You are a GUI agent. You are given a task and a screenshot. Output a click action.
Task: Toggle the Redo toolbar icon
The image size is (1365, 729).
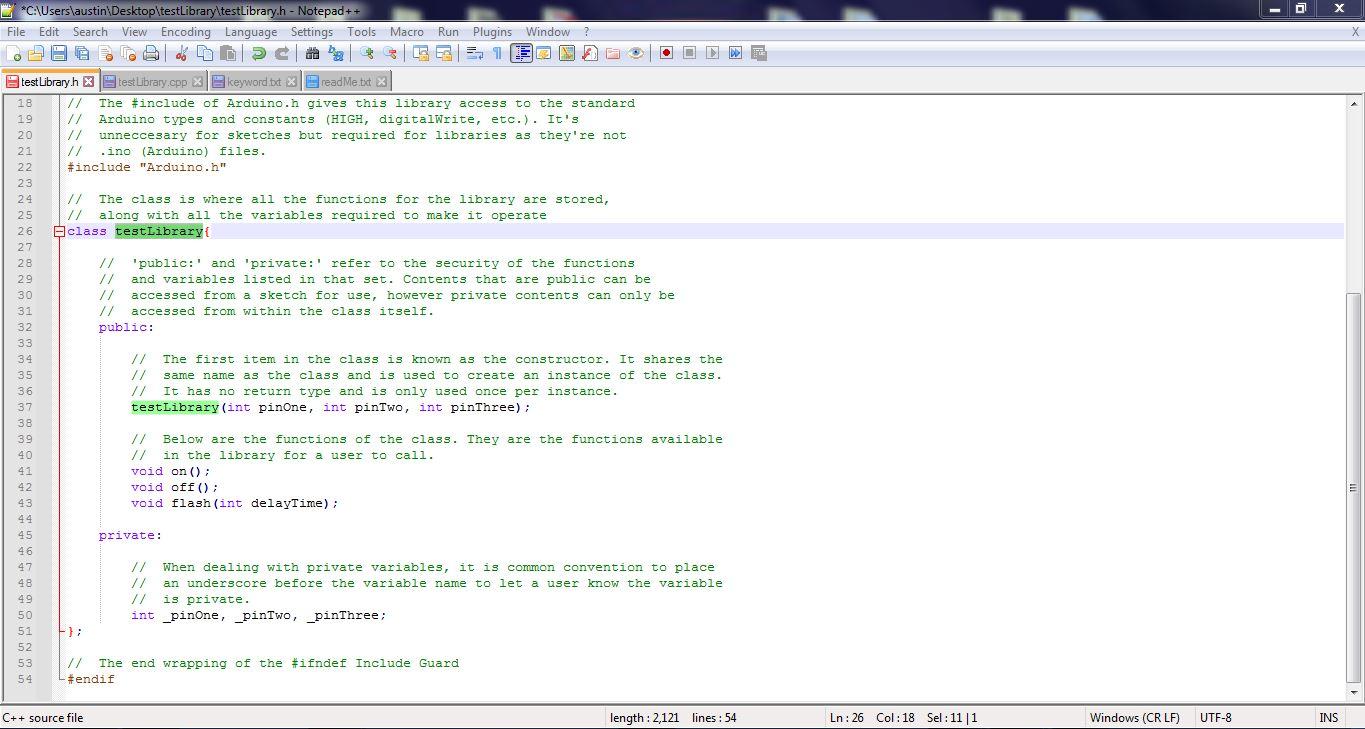tap(283, 53)
